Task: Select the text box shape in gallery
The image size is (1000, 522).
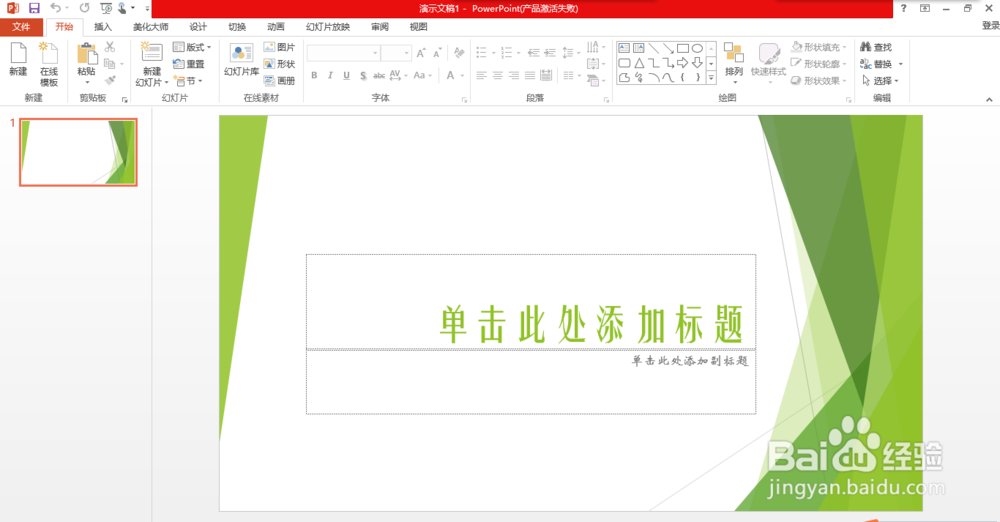Action: point(624,48)
